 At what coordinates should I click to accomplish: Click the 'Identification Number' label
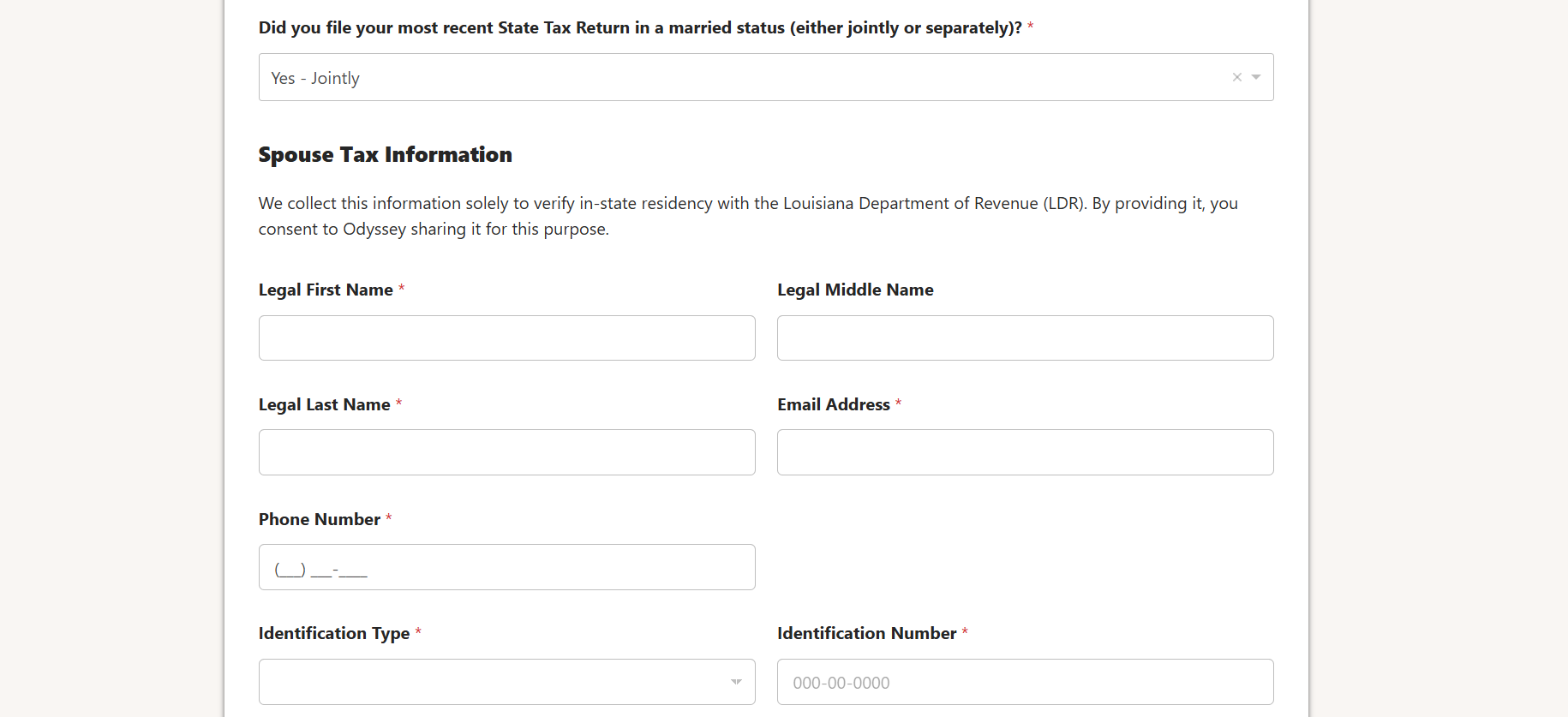pos(866,634)
